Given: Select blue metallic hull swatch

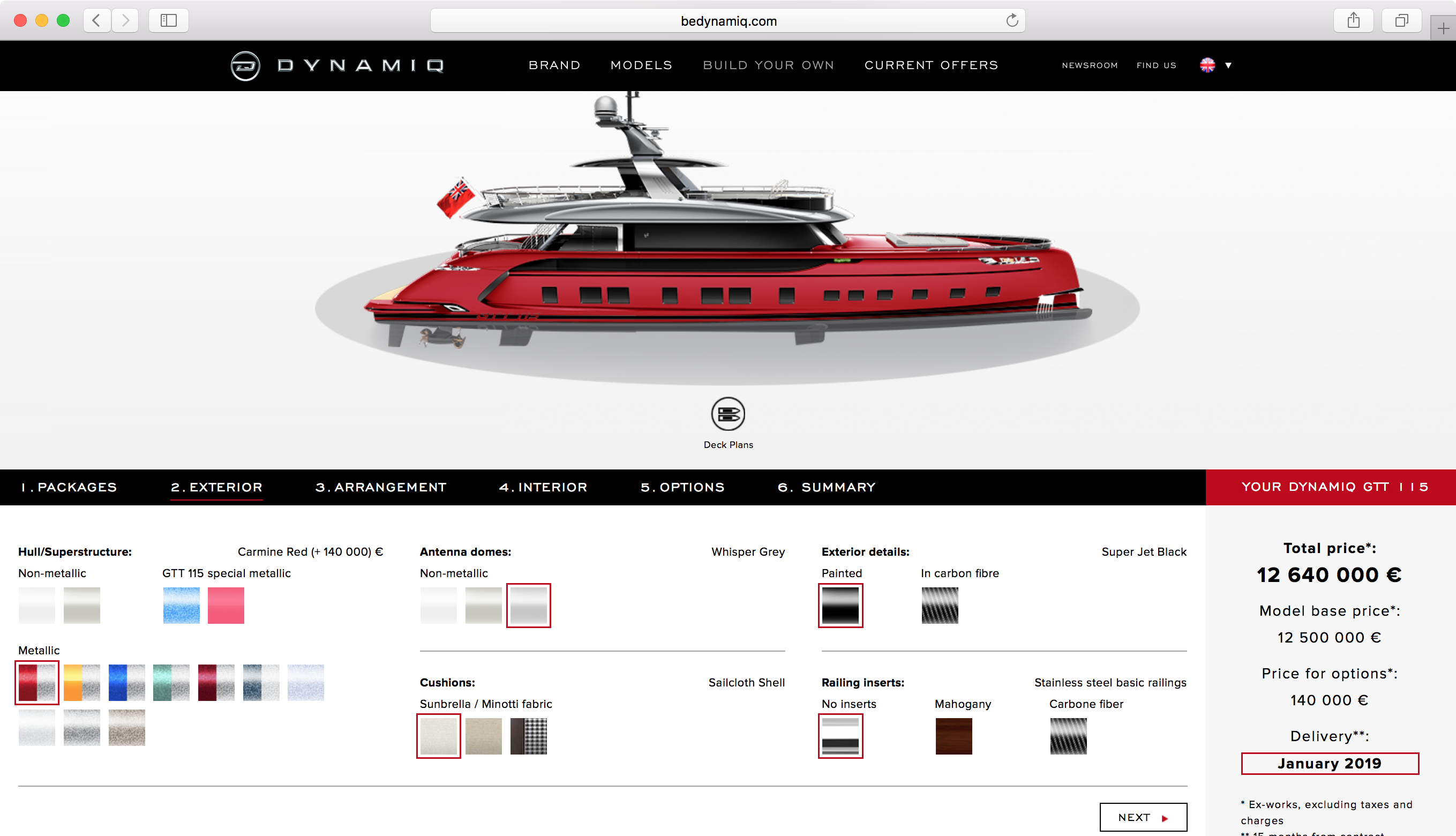Looking at the screenshot, I should click(x=126, y=683).
